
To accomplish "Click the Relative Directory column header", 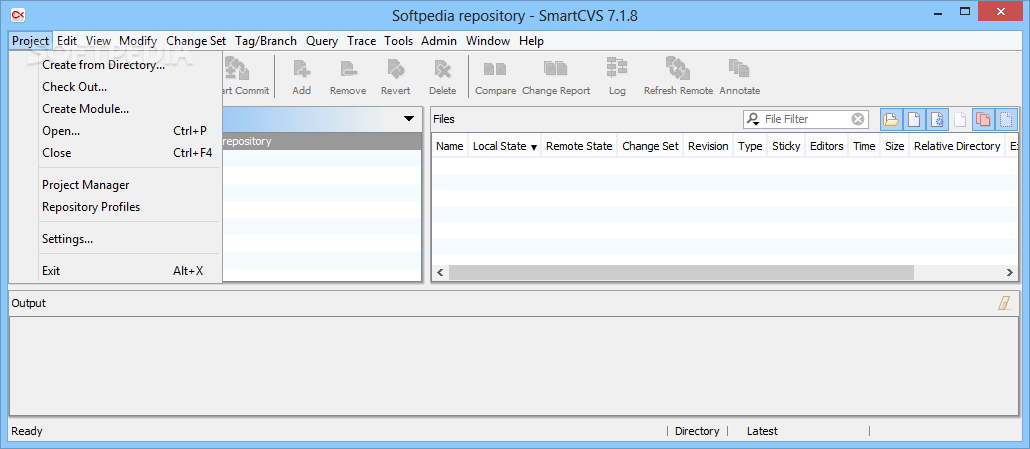I will pos(957,146).
